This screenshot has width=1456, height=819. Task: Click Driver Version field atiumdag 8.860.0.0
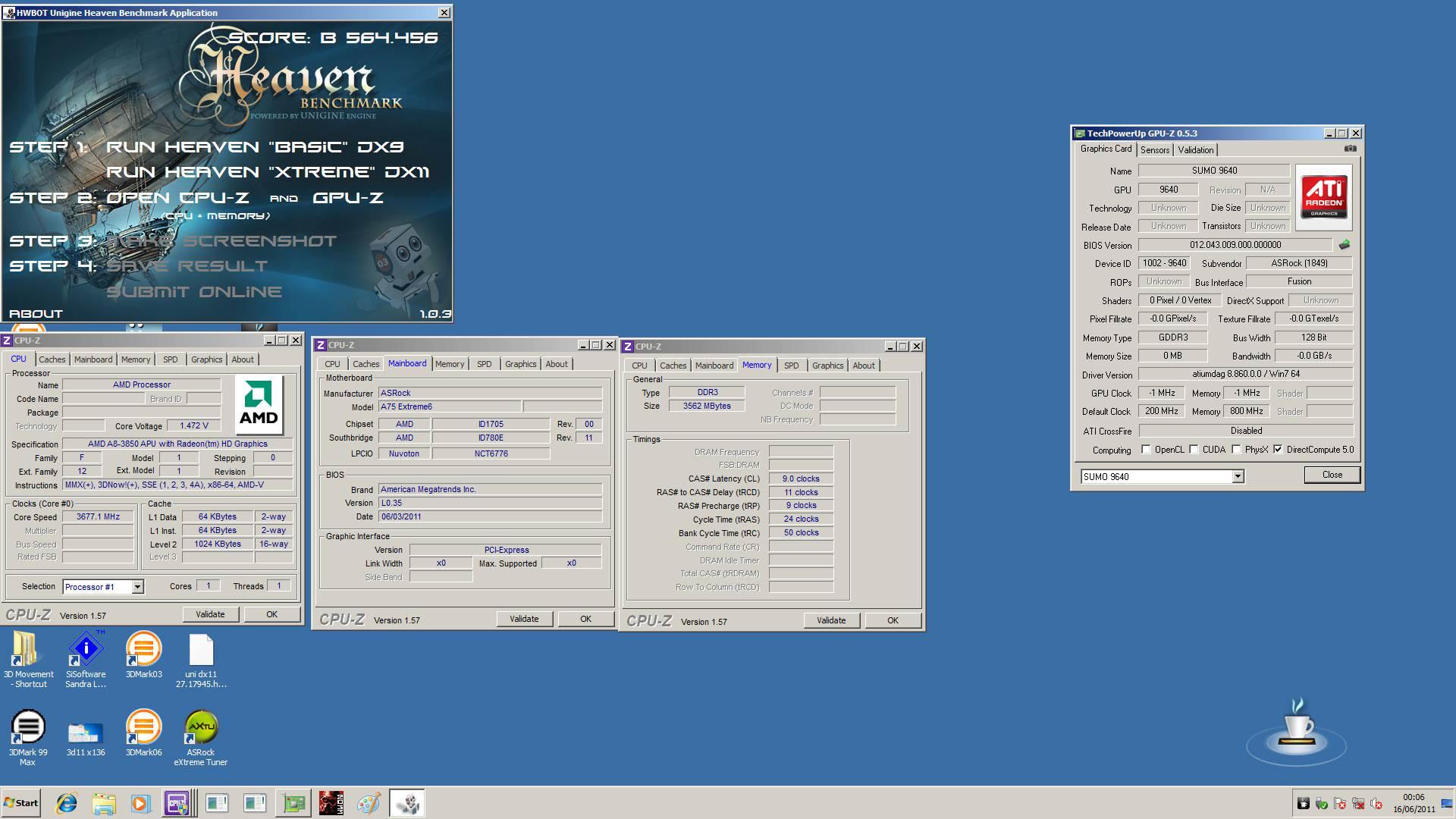tap(1246, 374)
